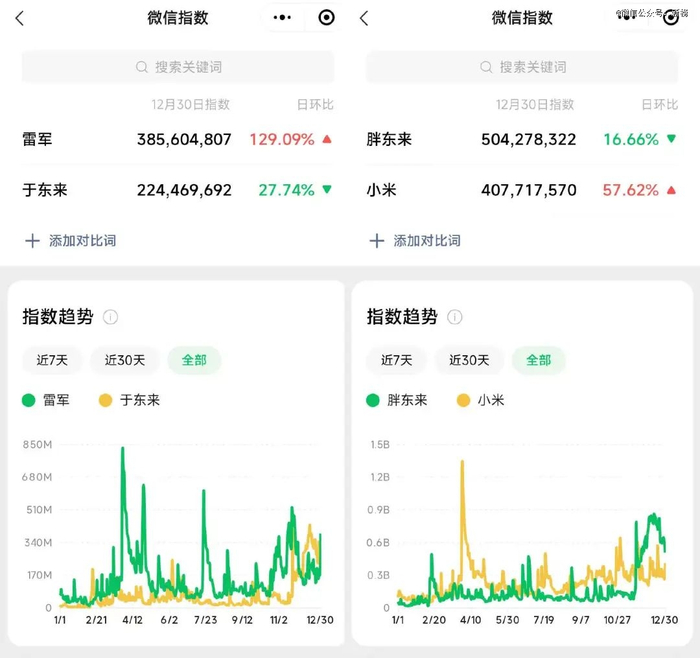Screen dimensions: 700x658
Task: Click the 27.74% daily change
Action: pos(287,190)
